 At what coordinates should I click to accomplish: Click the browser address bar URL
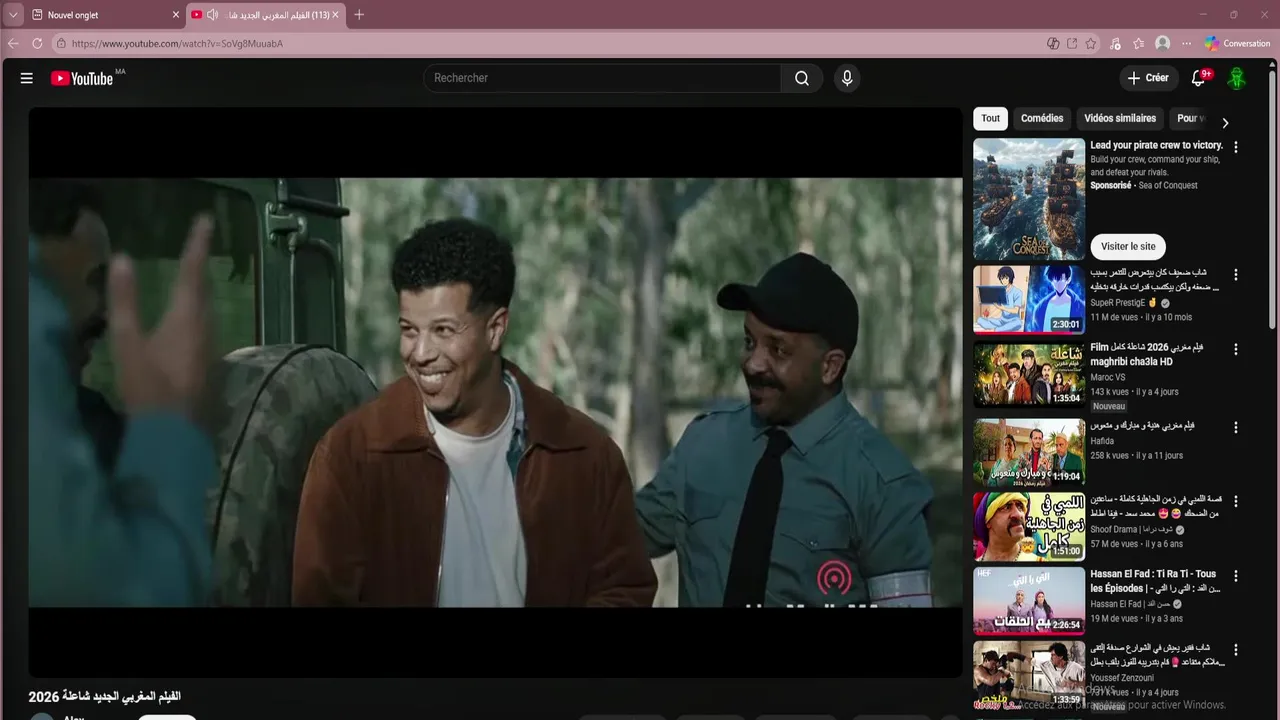(178, 44)
